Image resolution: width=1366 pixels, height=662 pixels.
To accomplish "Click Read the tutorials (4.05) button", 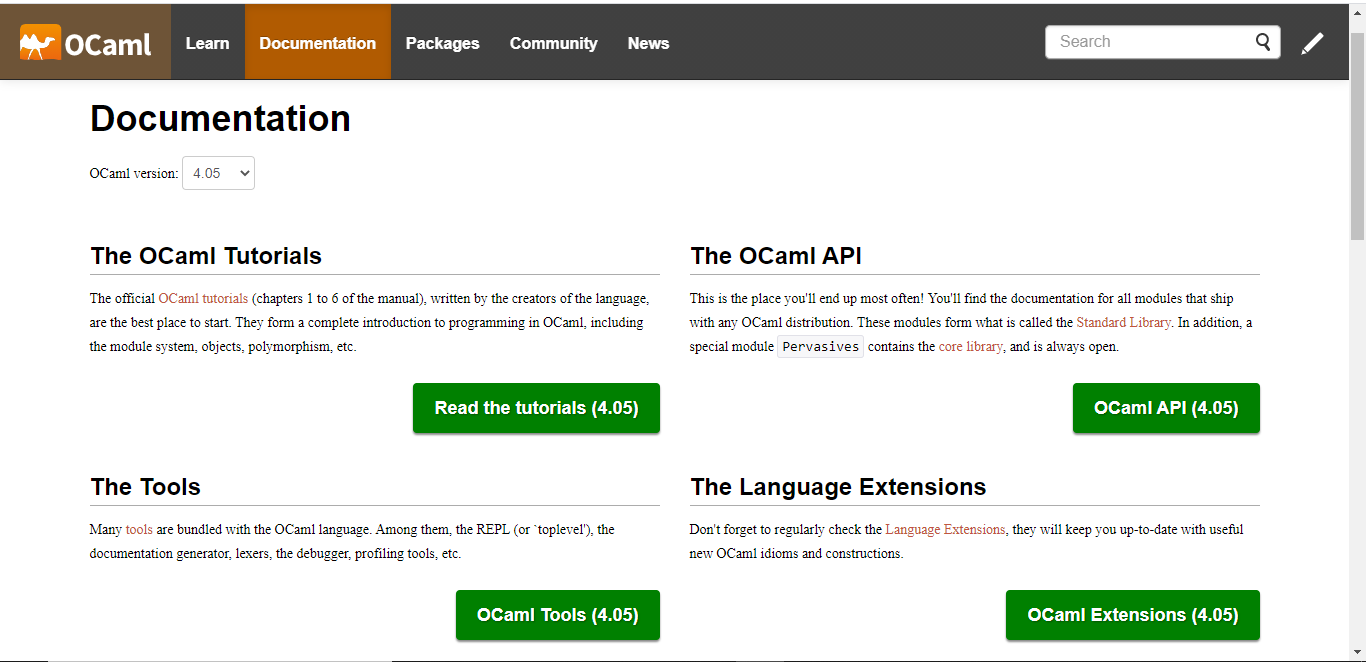I will [536, 408].
